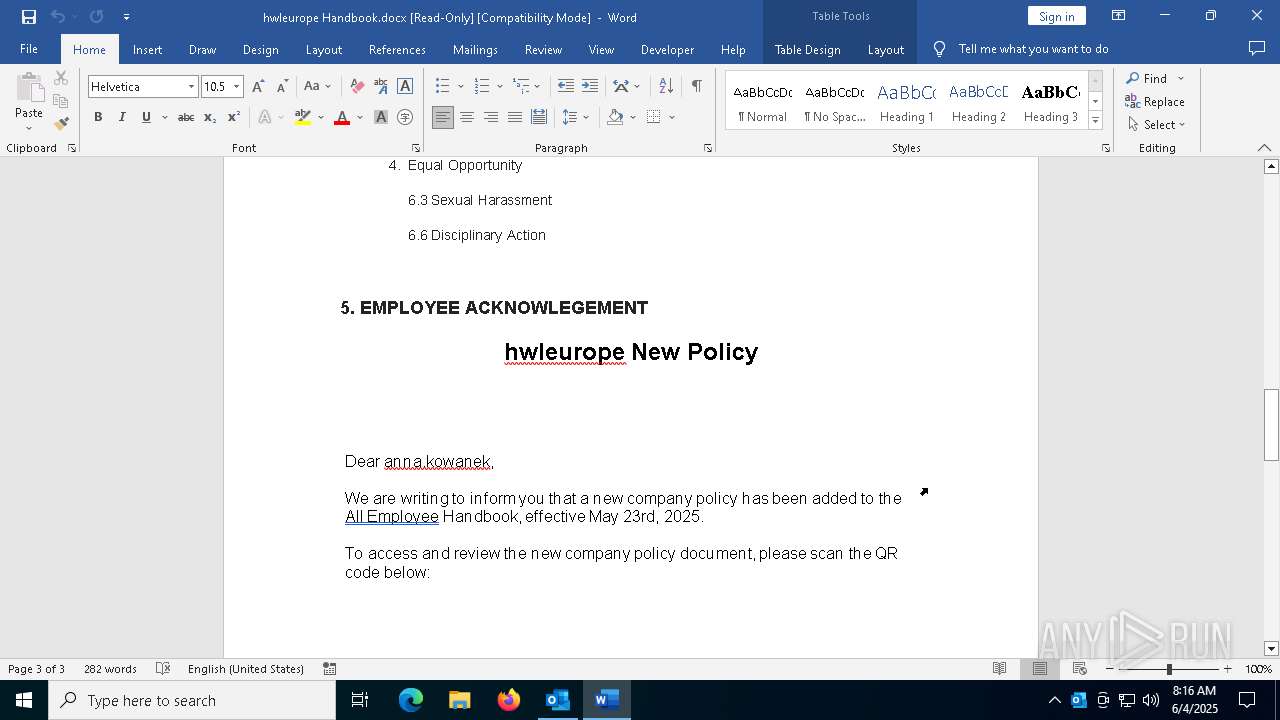Screen dimensions: 1280x720
Task: Toggle Italic formatting
Action: pyautogui.click(x=122, y=118)
